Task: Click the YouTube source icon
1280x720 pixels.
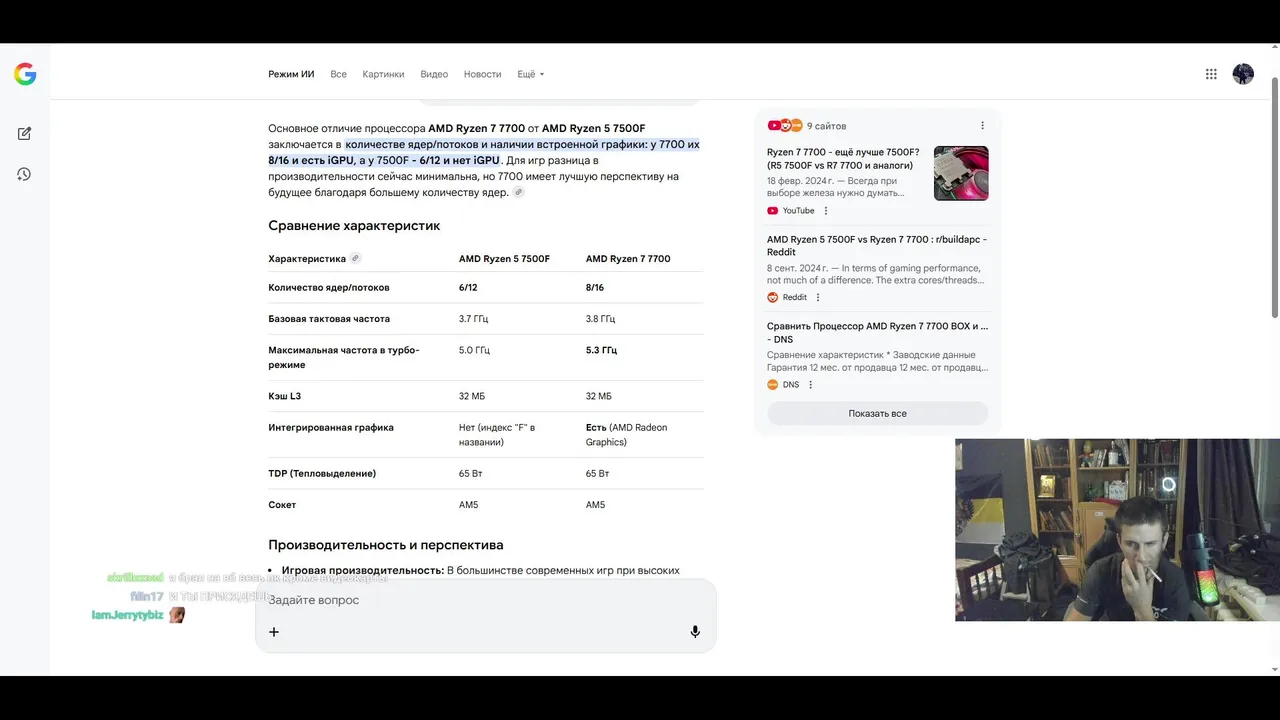Action: click(x=773, y=211)
